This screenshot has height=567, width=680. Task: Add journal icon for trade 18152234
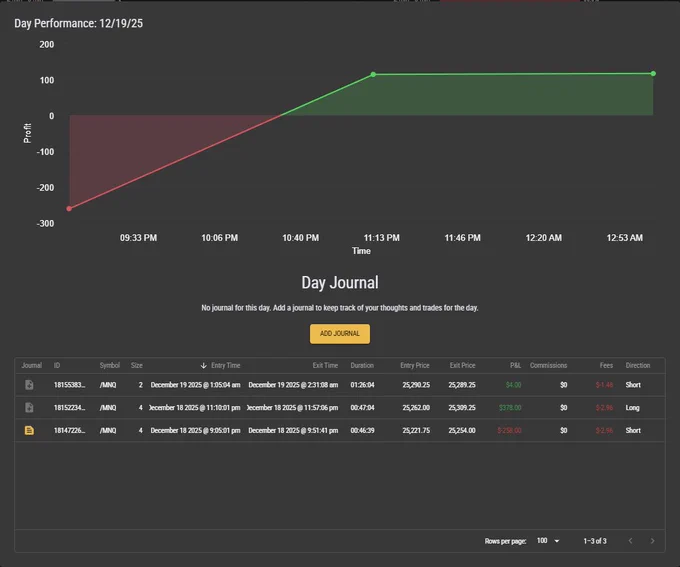click(29, 407)
